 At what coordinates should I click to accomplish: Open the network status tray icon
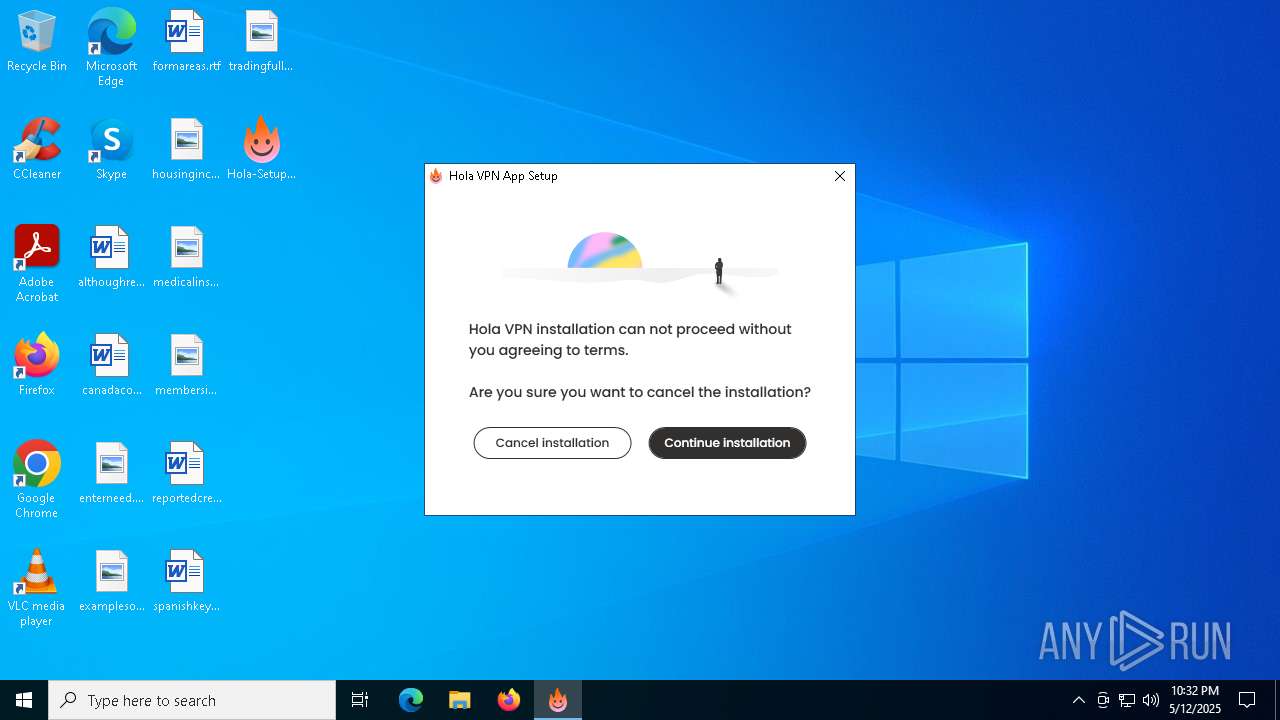click(x=1127, y=700)
